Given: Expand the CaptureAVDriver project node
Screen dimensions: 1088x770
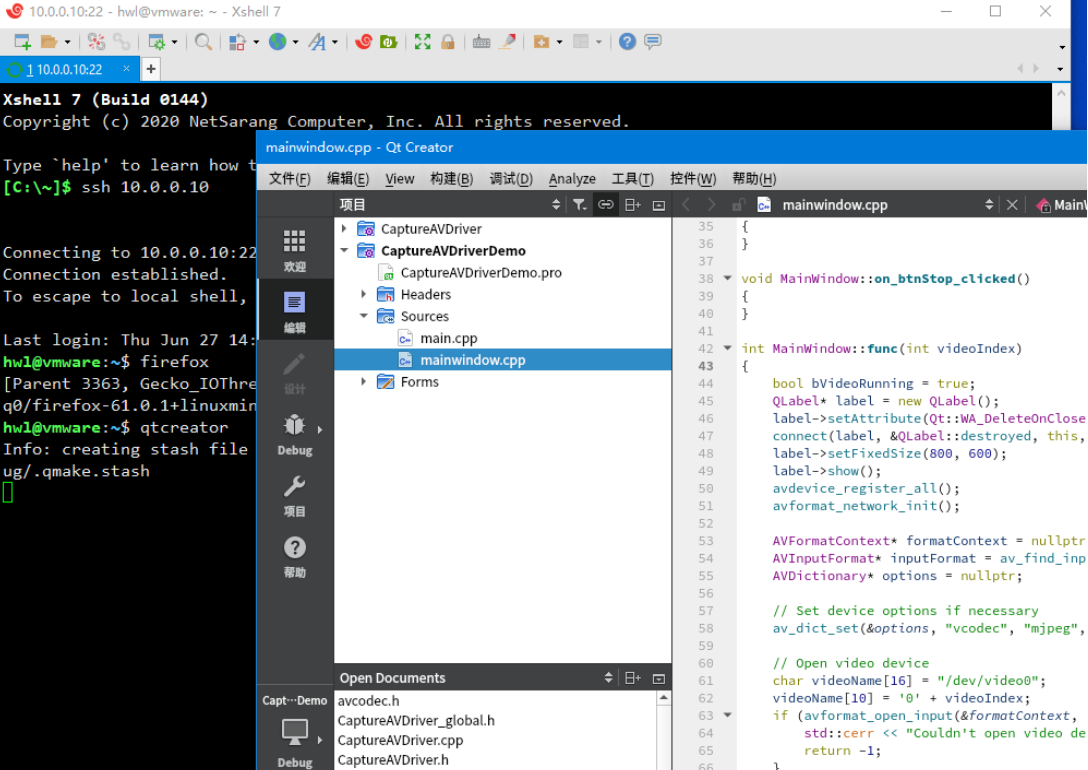Looking at the screenshot, I should click(344, 228).
